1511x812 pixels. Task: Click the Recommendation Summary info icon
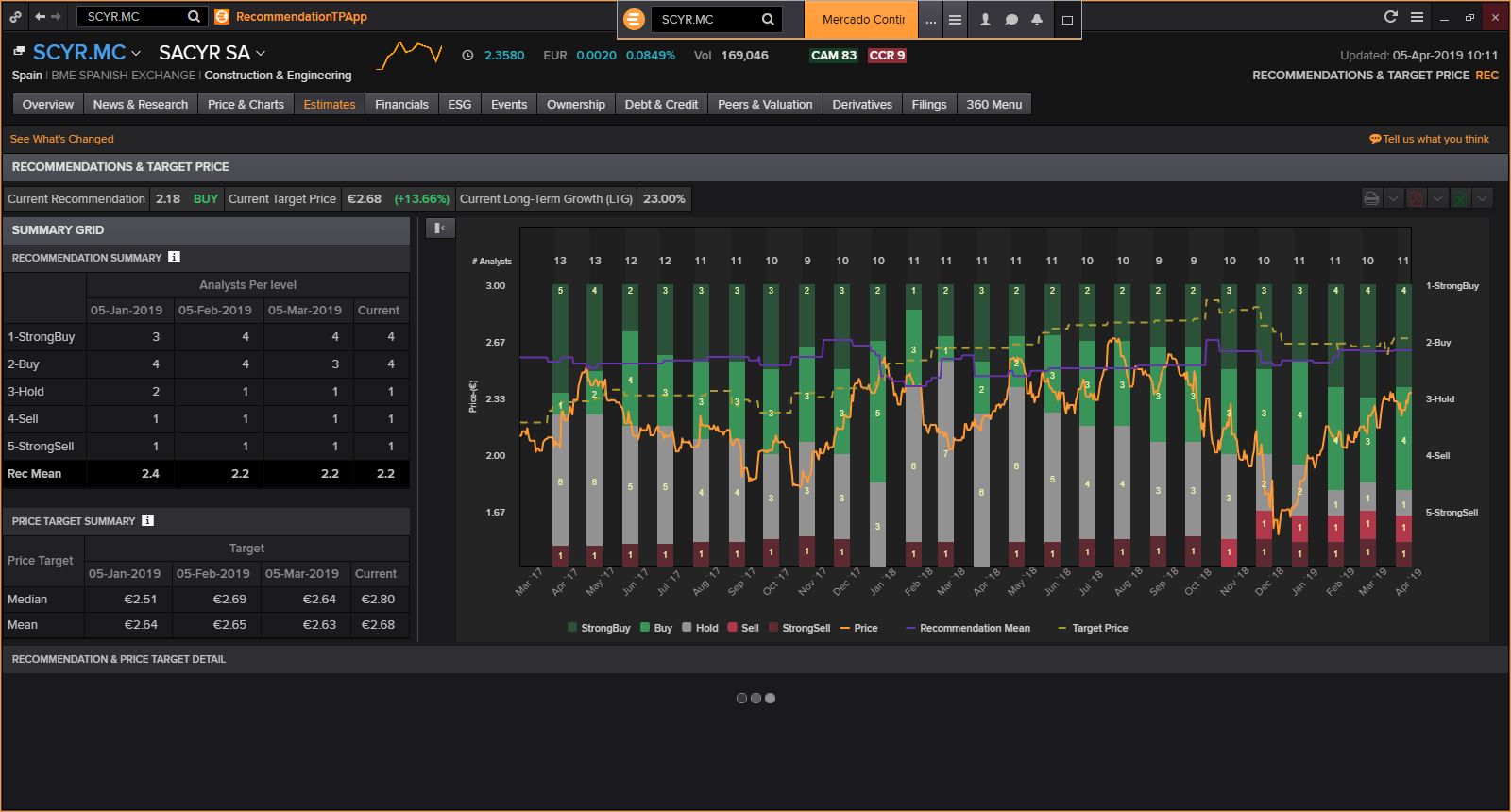point(174,257)
